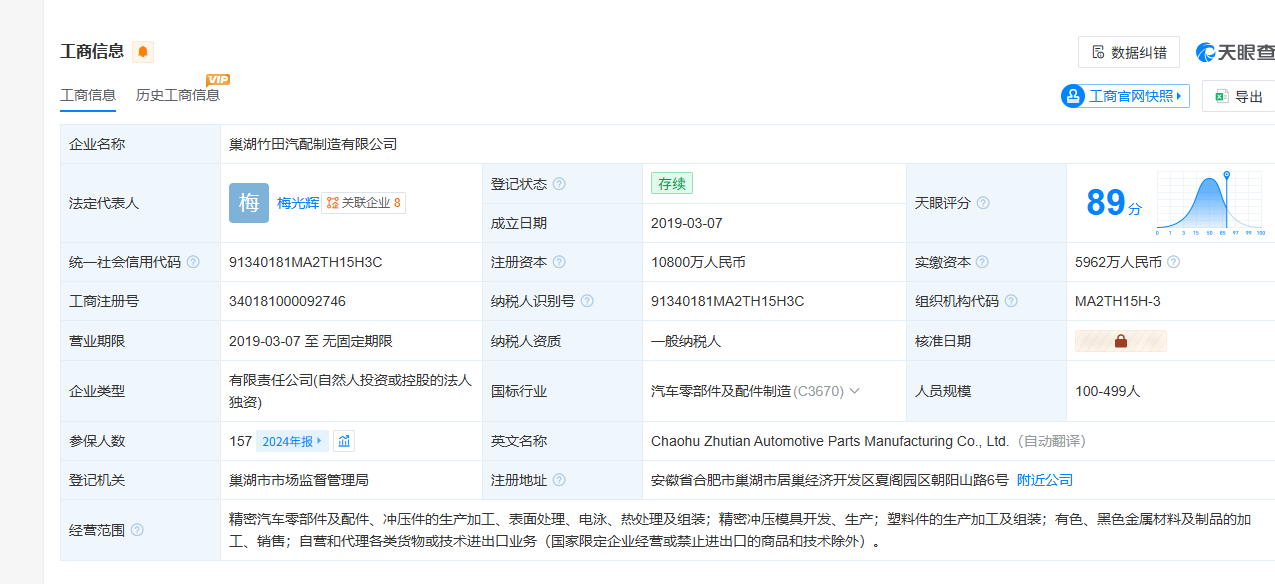Click the 10800万人民币 registered capital value

pyautogui.click(x=698, y=262)
